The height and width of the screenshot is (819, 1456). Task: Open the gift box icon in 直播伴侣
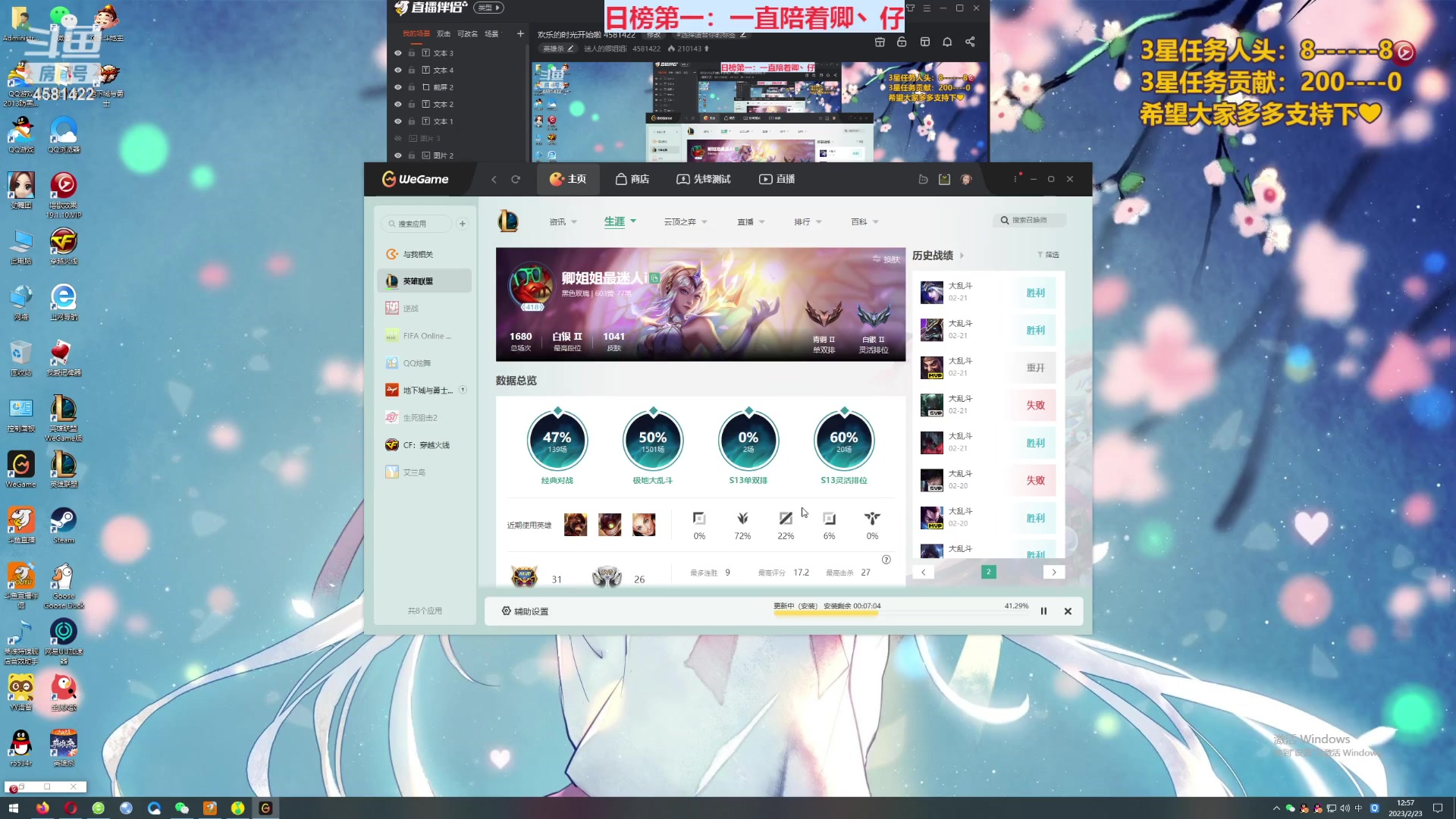pos(880,42)
